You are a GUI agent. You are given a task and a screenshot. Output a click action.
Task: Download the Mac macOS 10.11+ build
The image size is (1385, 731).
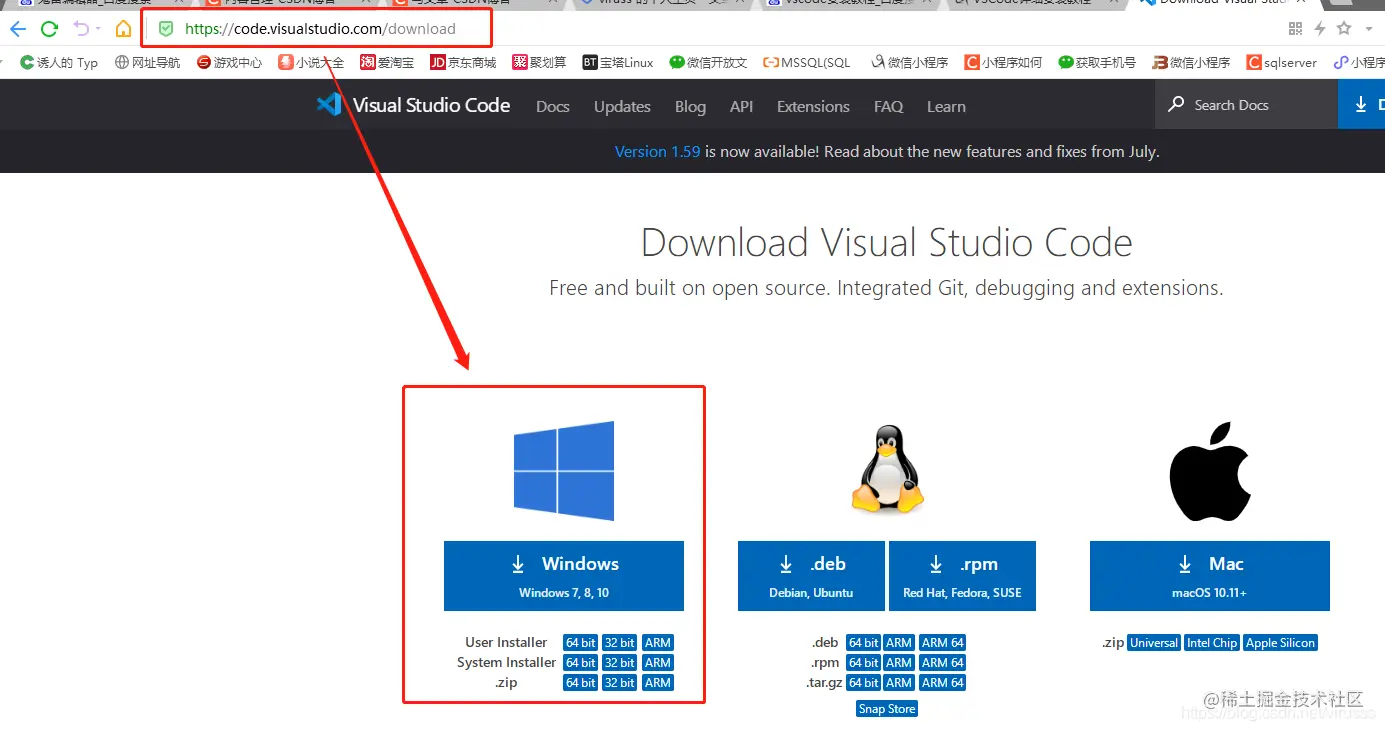1210,576
